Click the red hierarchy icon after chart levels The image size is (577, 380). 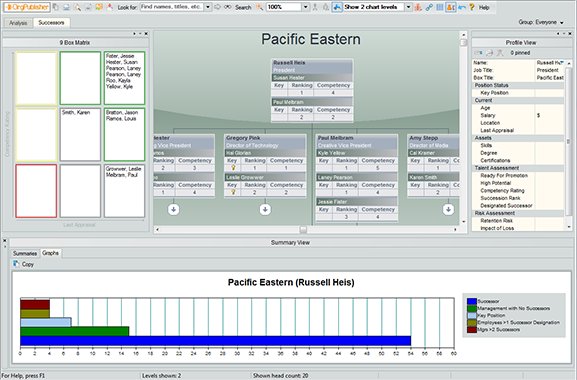[418, 7]
